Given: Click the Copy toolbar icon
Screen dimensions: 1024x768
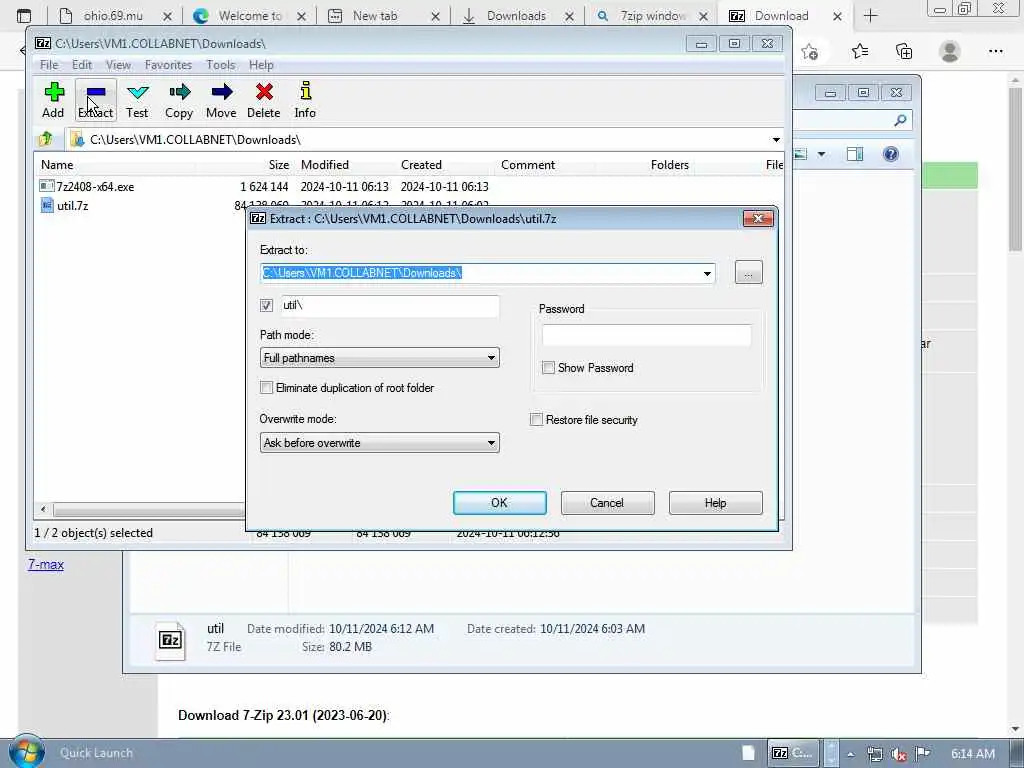Looking at the screenshot, I should coord(179,100).
